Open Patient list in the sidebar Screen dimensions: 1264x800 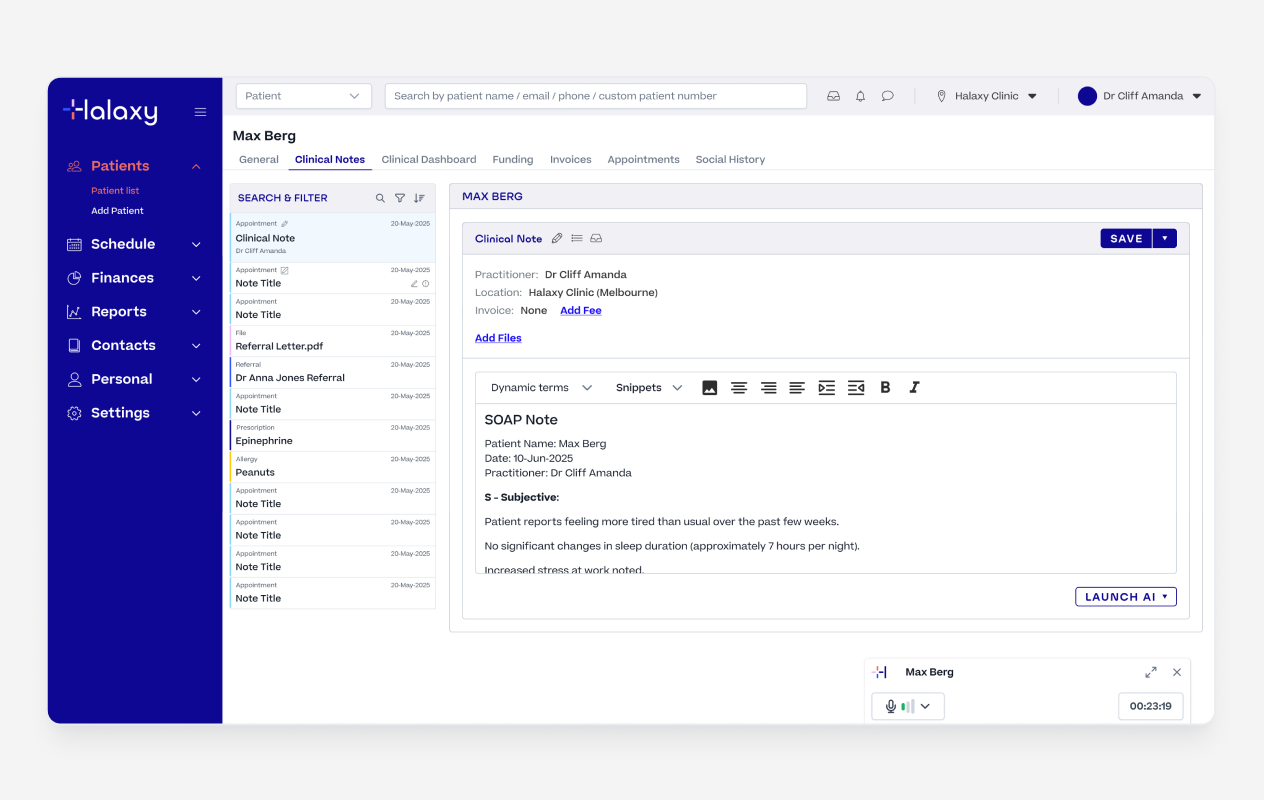tap(115, 191)
